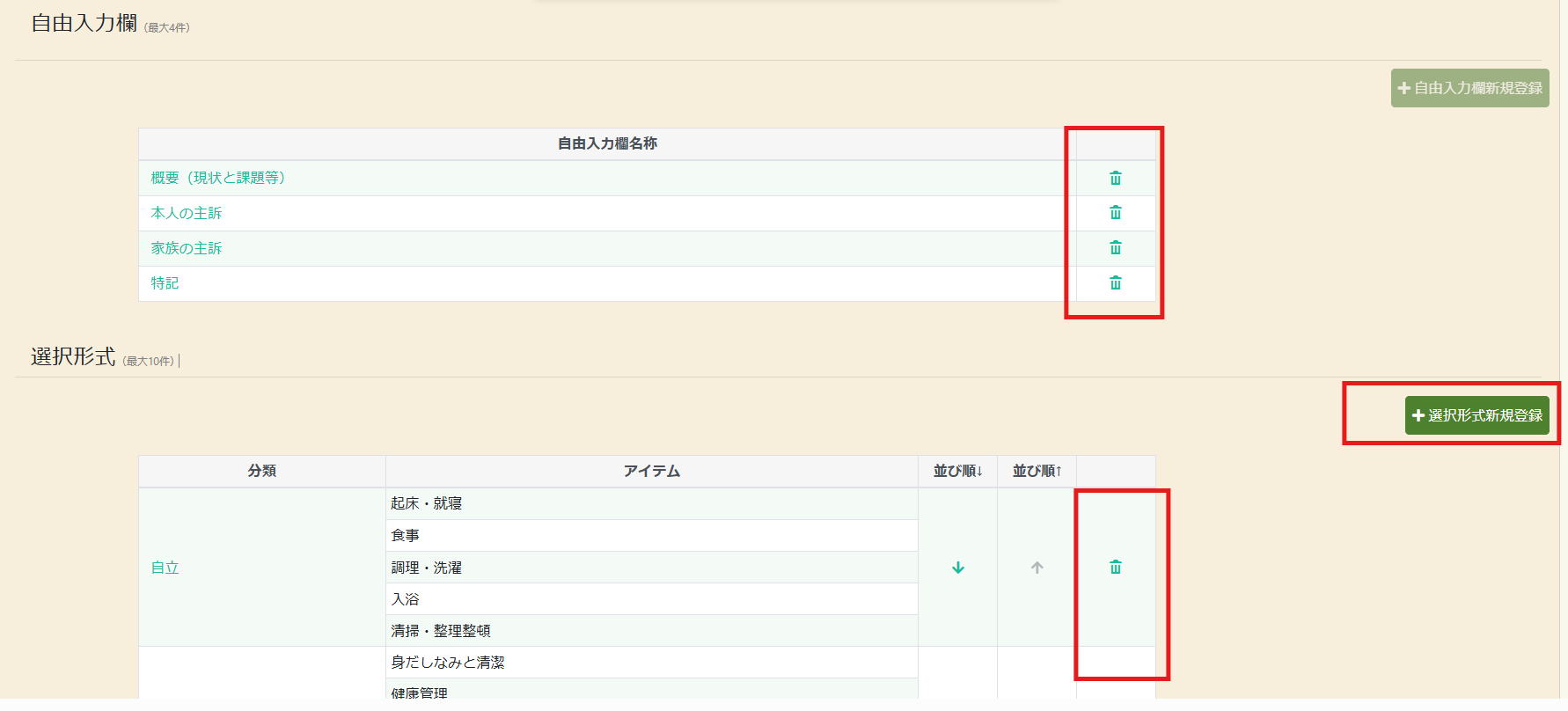Click the 並び順↑ column header

[x=1037, y=471]
